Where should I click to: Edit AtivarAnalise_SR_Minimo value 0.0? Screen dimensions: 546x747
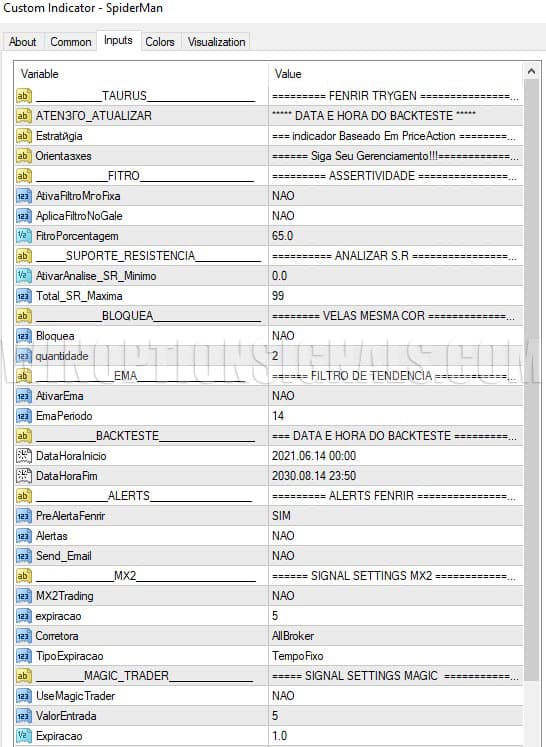396,276
